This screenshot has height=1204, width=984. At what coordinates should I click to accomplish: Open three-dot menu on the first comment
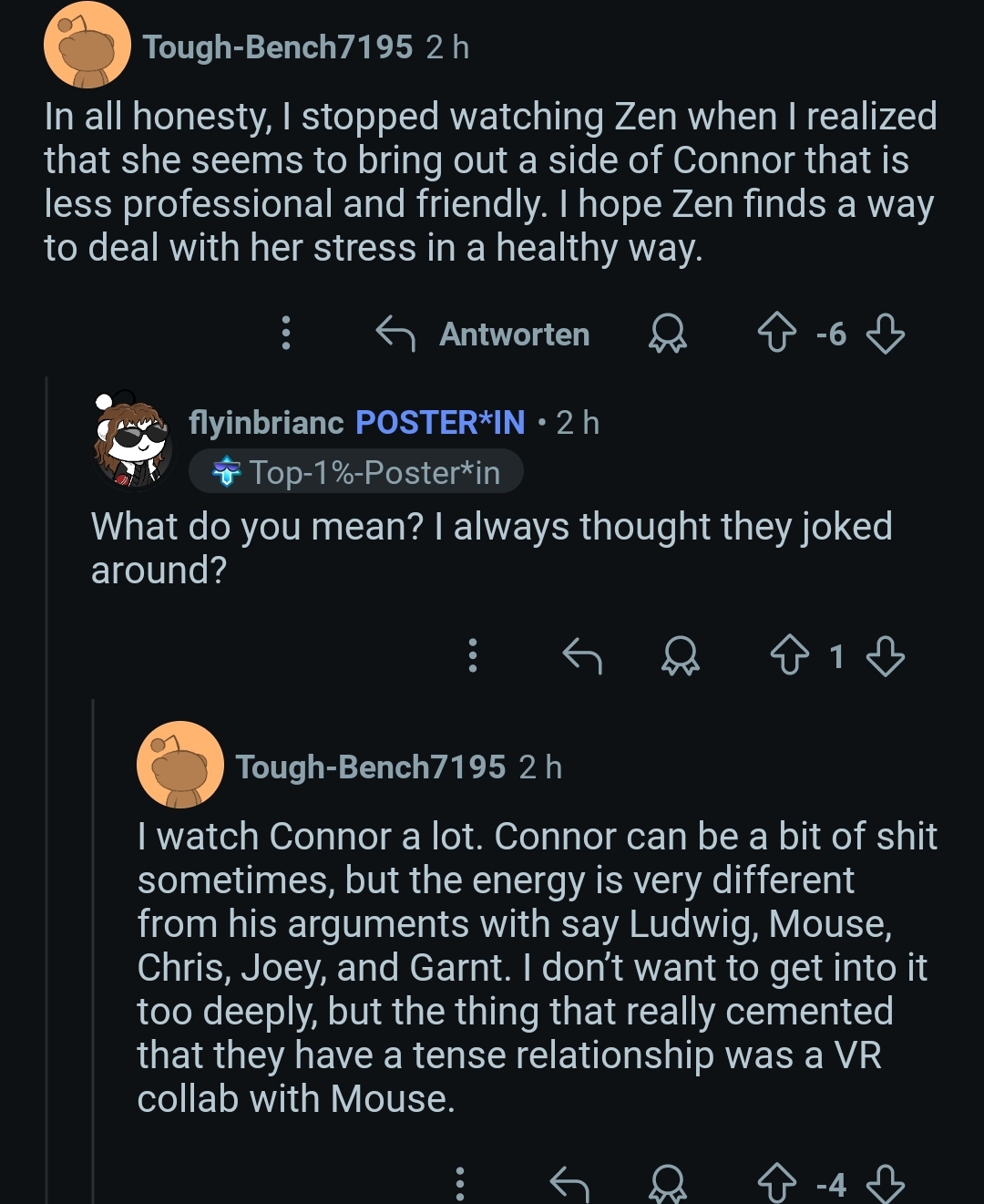(x=286, y=334)
